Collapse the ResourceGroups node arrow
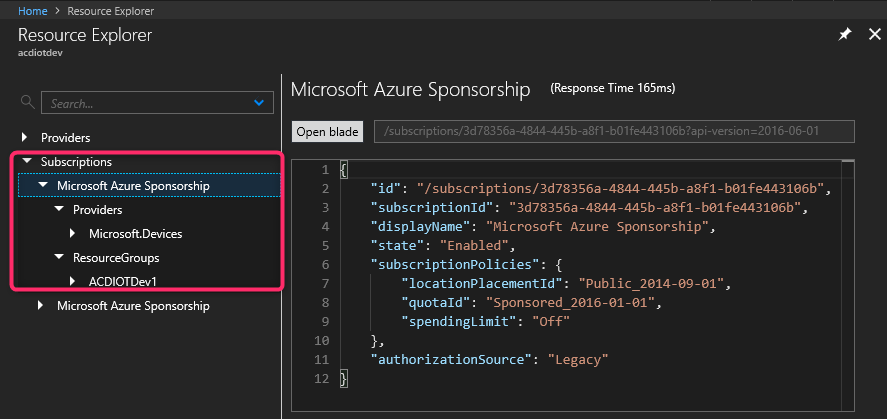This screenshot has height=419, width=887. click(x=58, y=258)
